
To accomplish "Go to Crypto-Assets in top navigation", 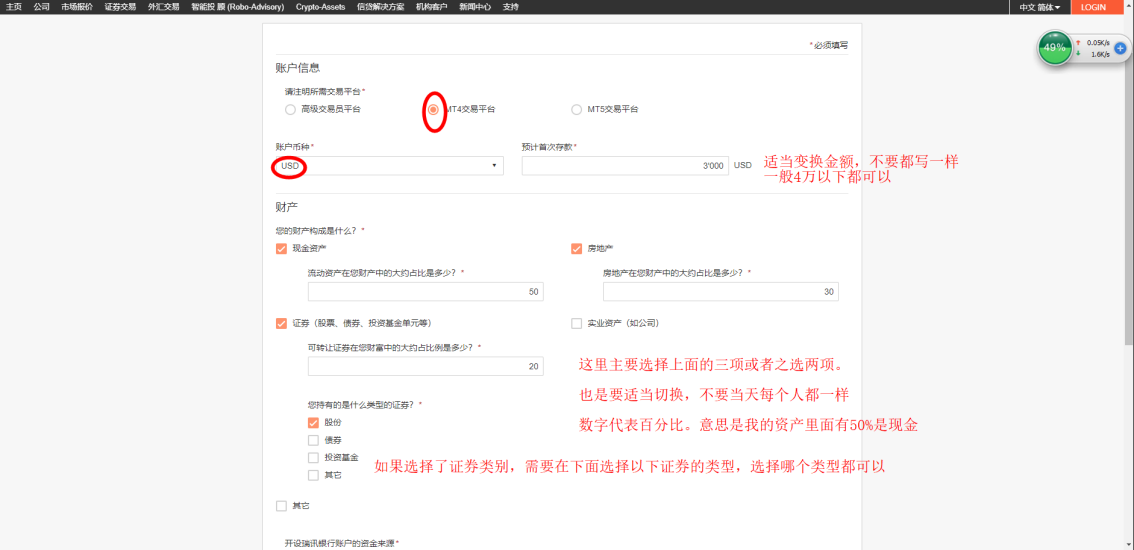I will (320, 7).
